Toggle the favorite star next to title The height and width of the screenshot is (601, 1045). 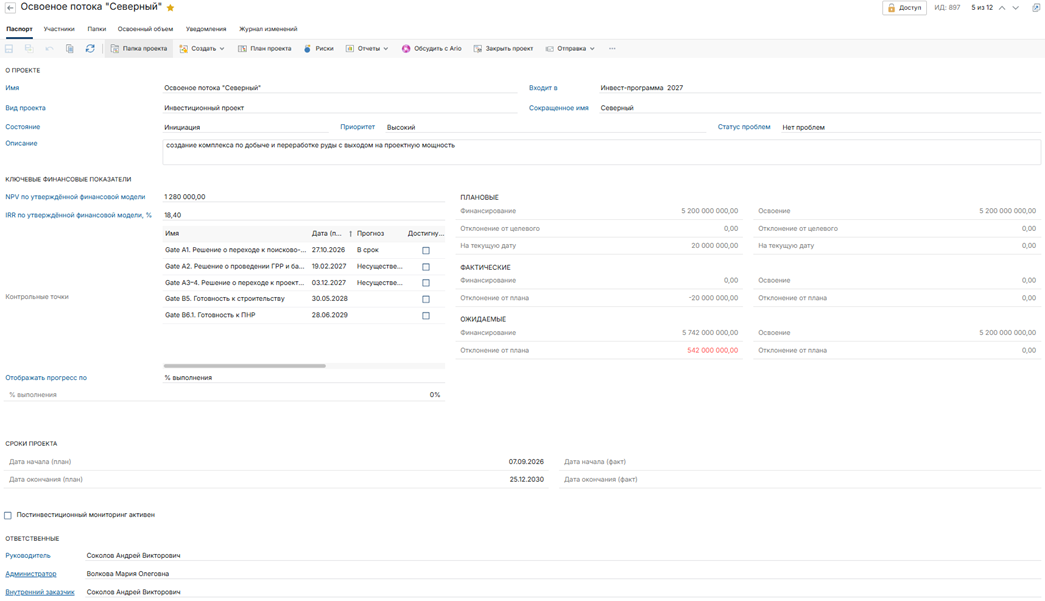pyautogui.click(x=171, y=8)
